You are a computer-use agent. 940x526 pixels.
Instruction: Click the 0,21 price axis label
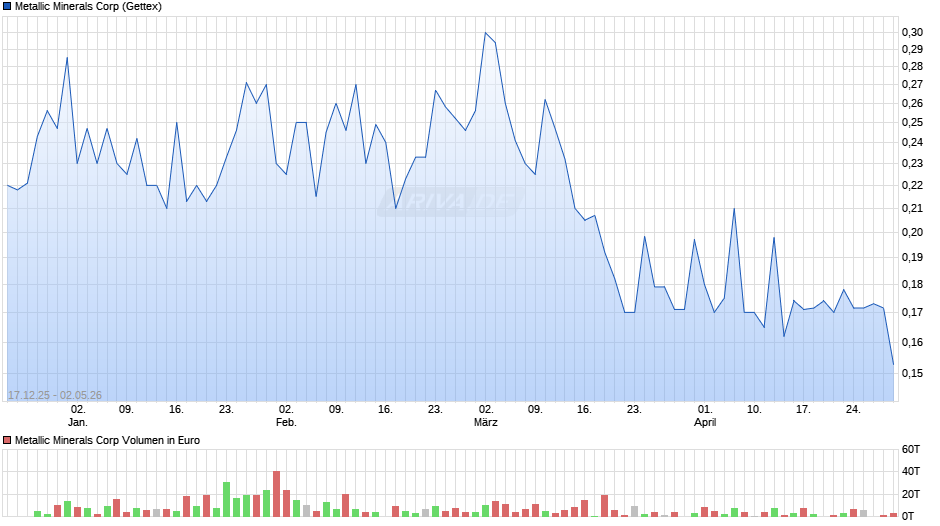(x=912, y=208)
